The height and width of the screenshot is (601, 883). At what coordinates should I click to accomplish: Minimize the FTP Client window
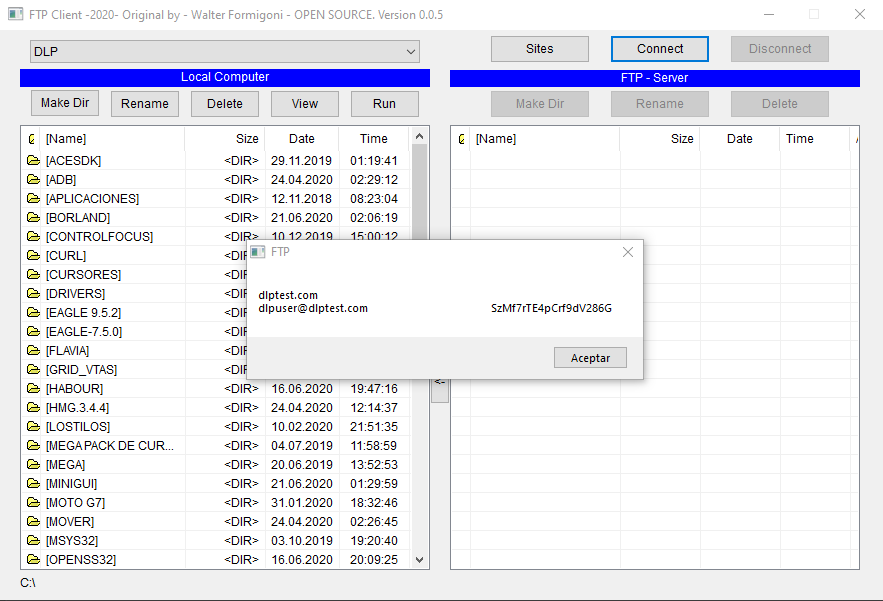(769, 15)
